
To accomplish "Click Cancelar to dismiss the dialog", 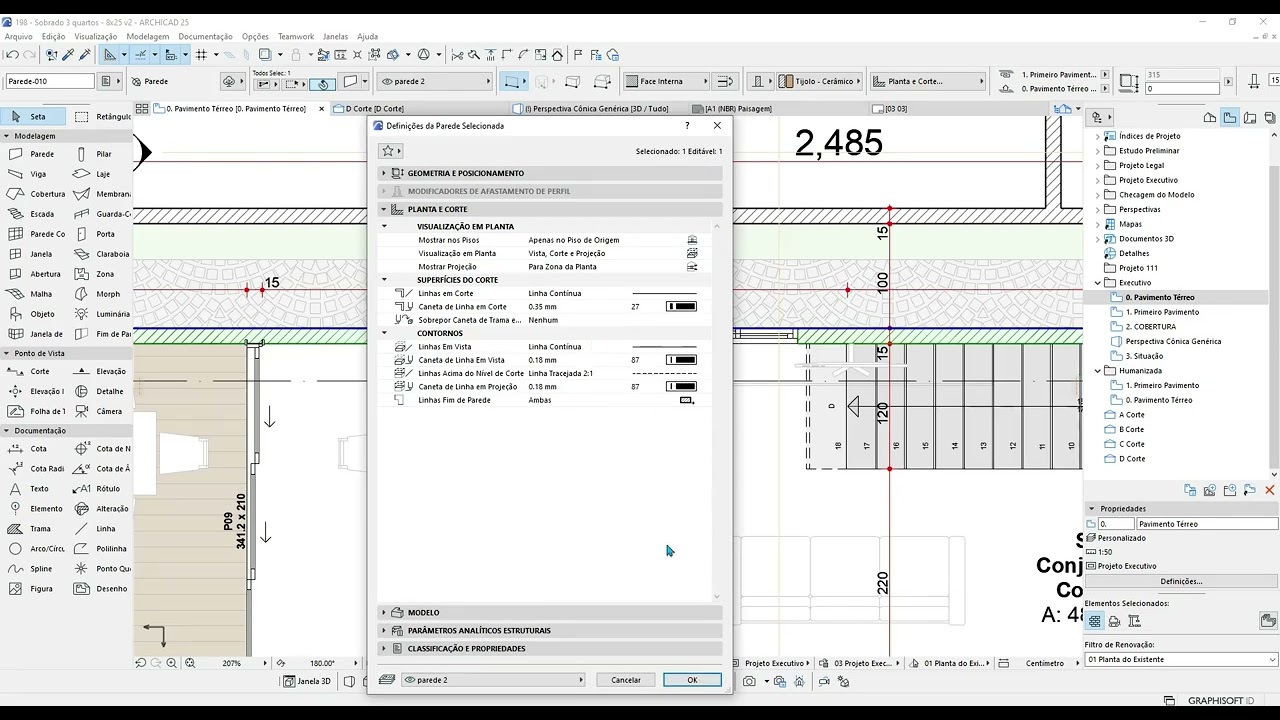I will point(626,680).
